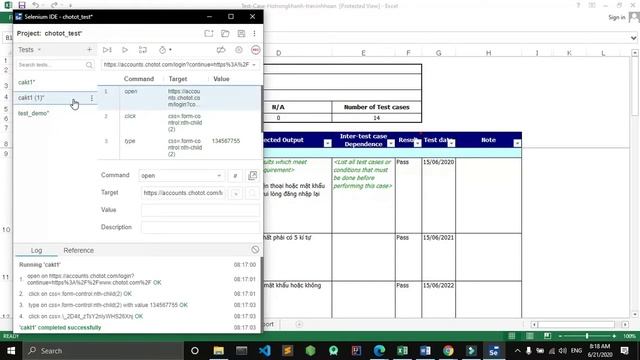Expand the Excel formula bar
Image resolution: width=640 pixels, height=360 pixels.
(x=633, y=38)
